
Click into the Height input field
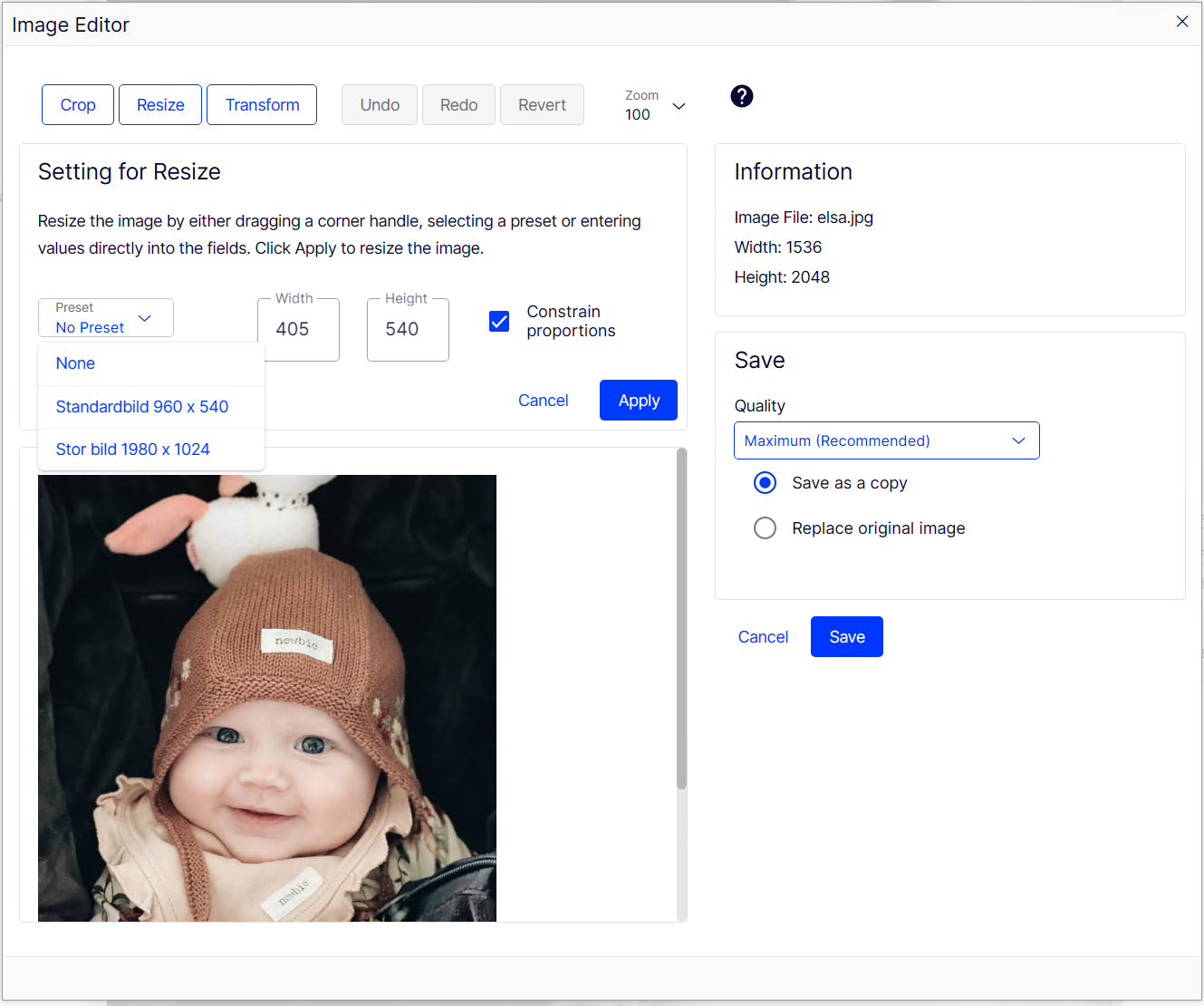408,330
